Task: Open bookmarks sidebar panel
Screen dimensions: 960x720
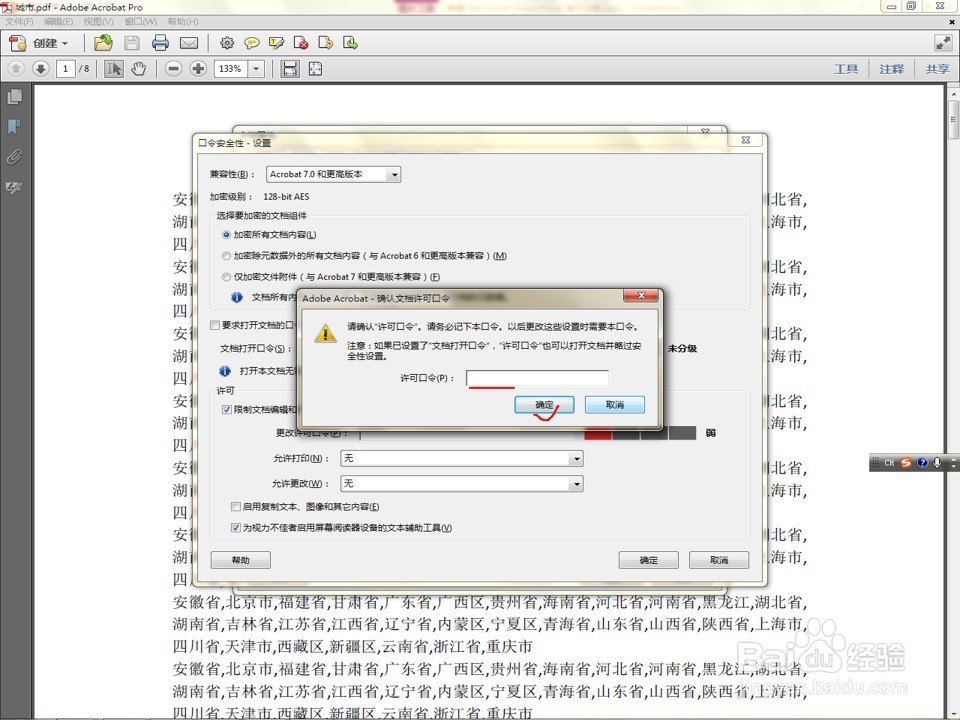Action: pyautogui.click(x=14, y=127)
